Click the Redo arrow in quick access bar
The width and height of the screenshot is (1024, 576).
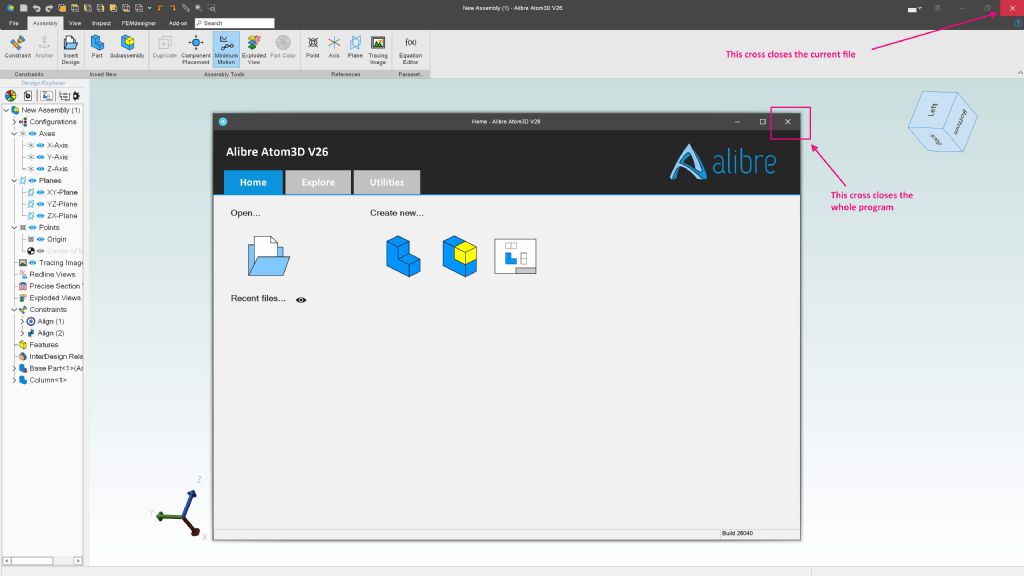tap(49, 8)
